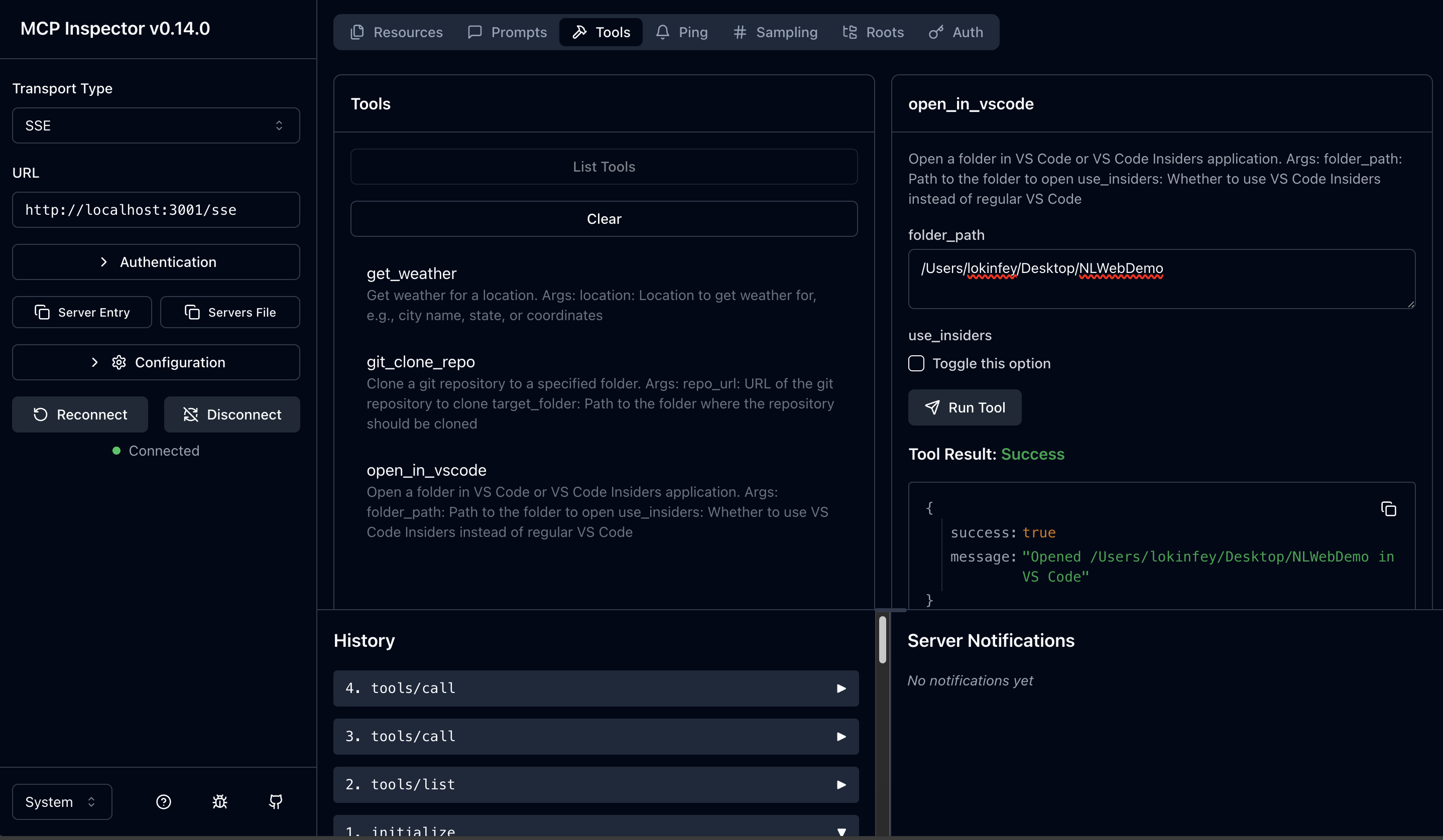Screen dimensions: 1443x840
Task: Copy the Servers File config
Action: (230, 312)
